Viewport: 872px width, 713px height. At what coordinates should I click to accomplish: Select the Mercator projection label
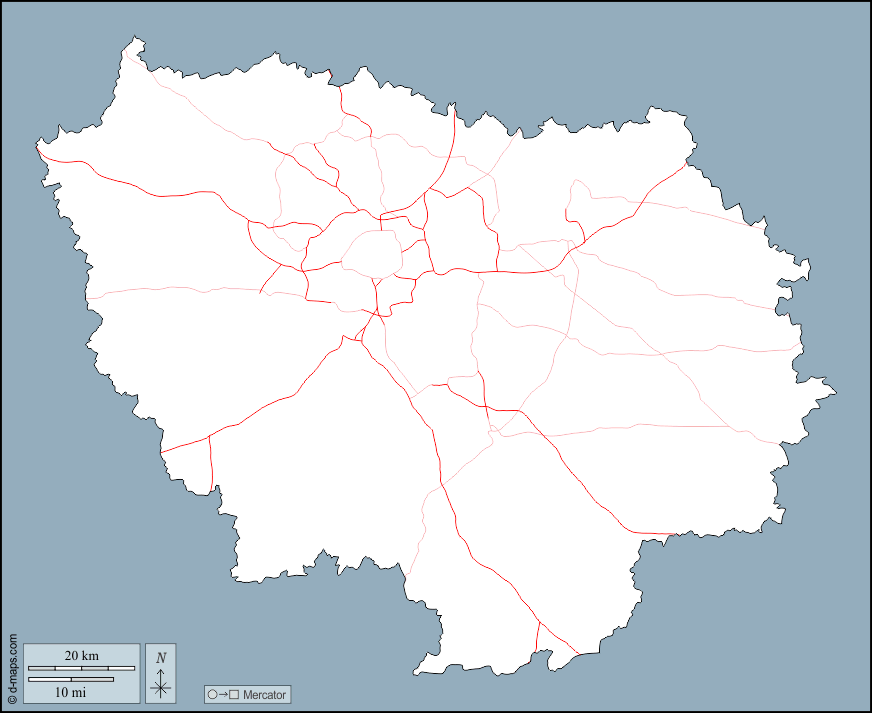point(264,694)
